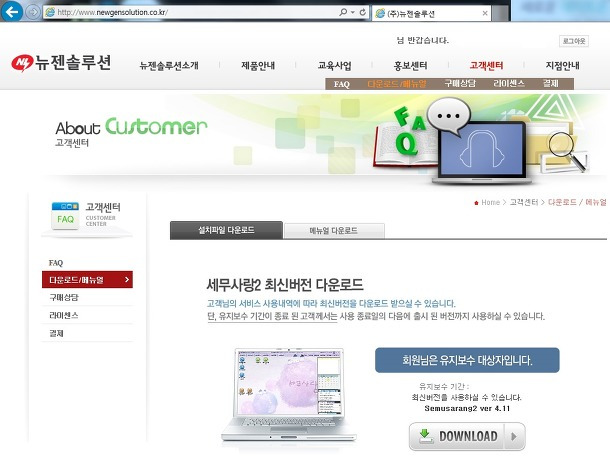The image size is (610, 456).
Task: Open the 교육사업 menu
Action: pos(334,65)
